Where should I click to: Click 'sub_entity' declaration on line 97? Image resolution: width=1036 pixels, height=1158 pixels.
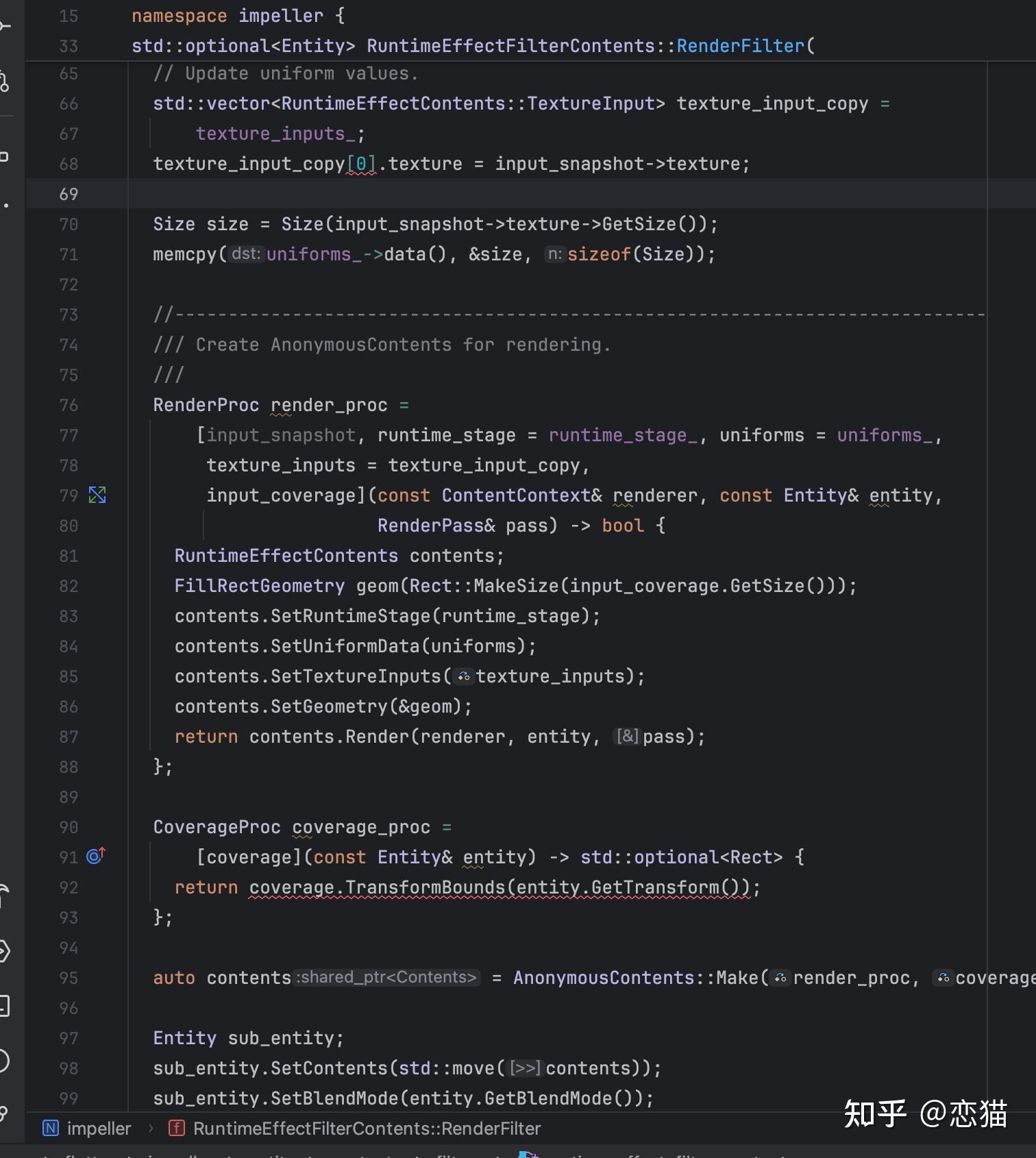coord(282,1038)
